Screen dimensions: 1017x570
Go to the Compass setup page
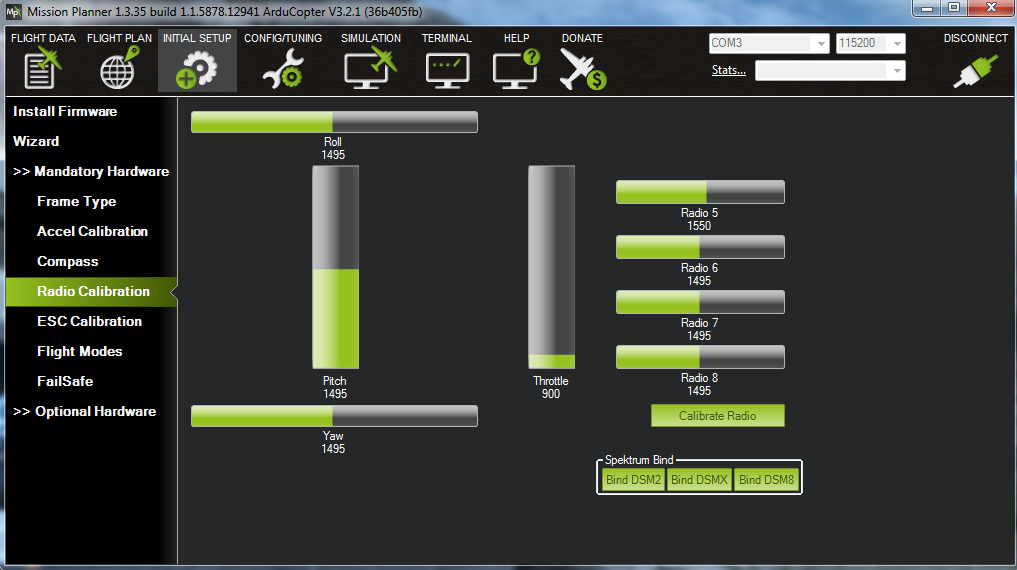click(67, 261)
